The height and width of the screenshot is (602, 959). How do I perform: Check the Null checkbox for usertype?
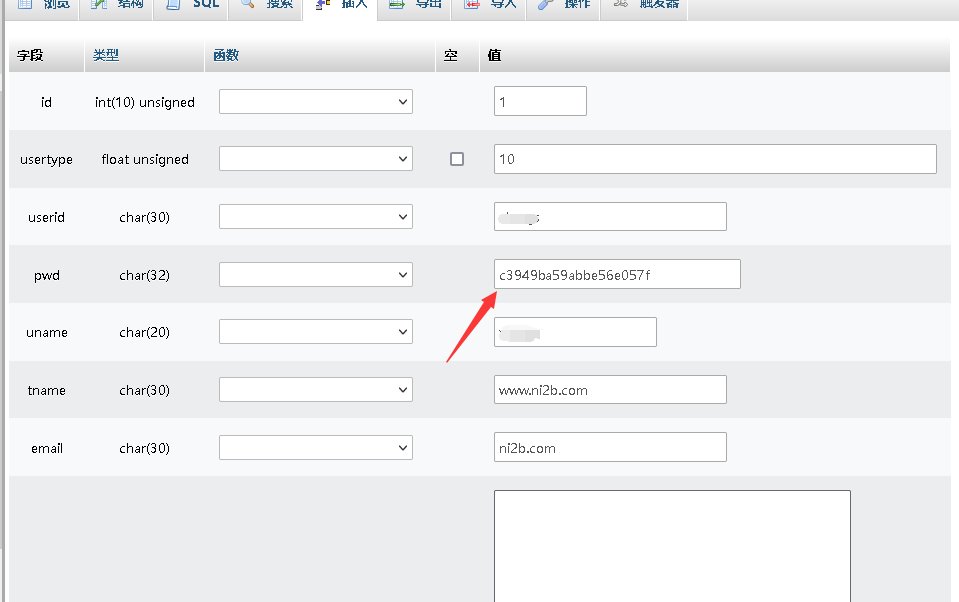457,159
